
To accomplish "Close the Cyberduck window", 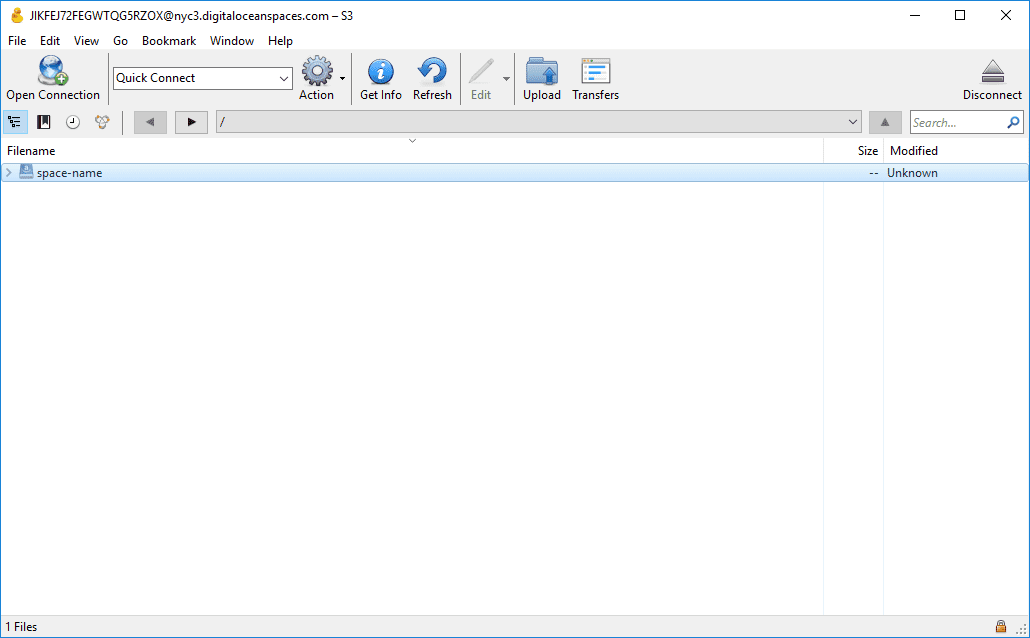I will pos(1006,15).
